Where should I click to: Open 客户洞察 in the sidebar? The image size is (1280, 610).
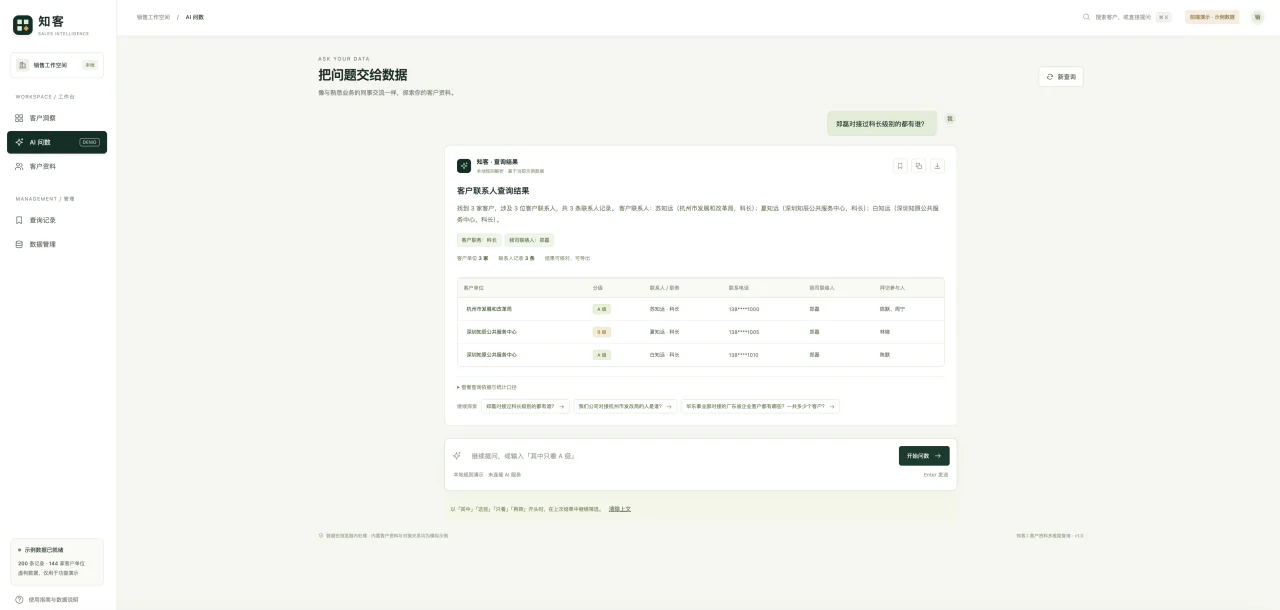57,118
